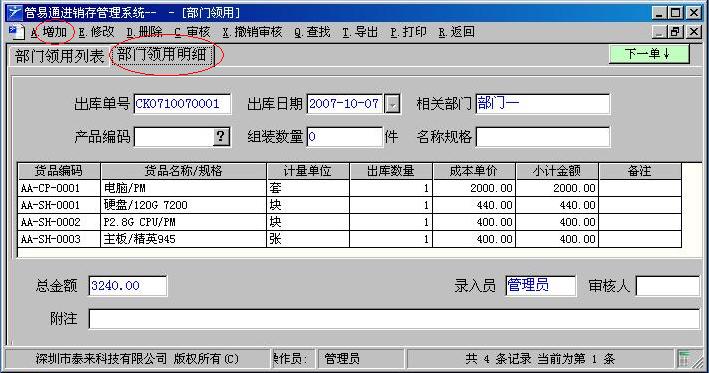Viewport: 709px width, 373px height.
Task: Click the 成本单价 cell 440.00
Action: pyautogui.click(x=474, y=205)
